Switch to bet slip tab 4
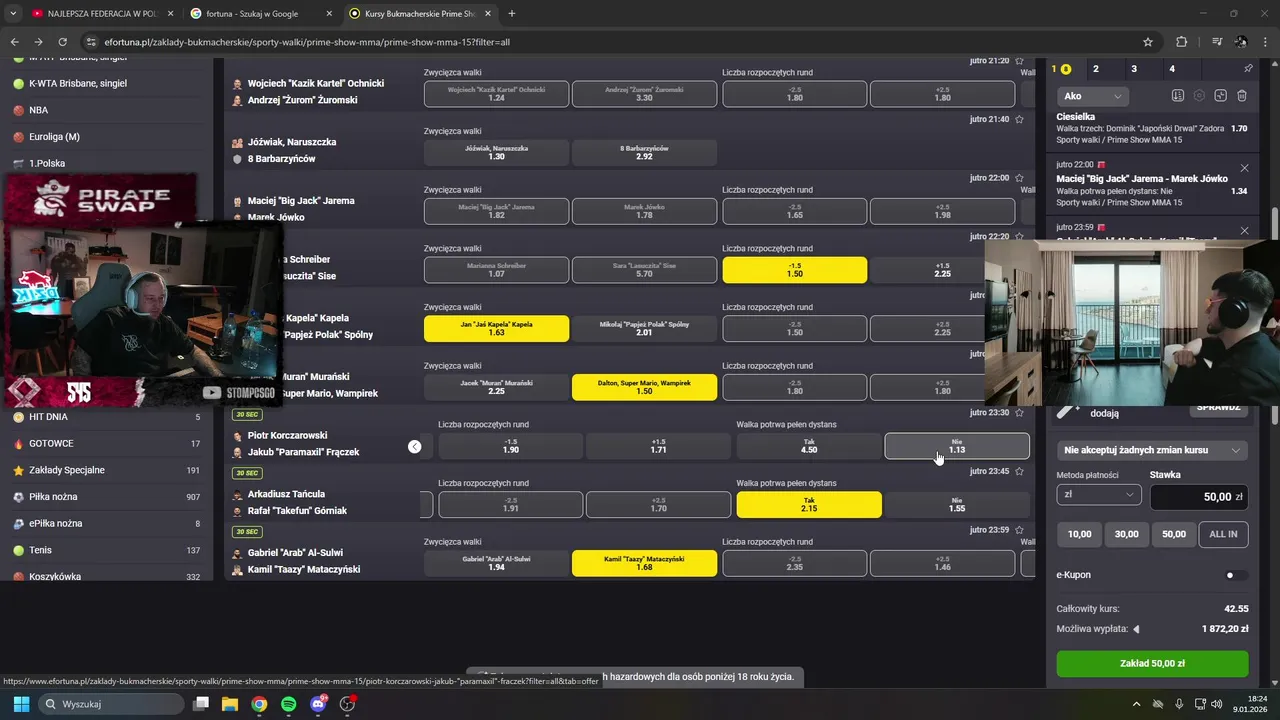 pyautogui.click(x=1172, y=69)
